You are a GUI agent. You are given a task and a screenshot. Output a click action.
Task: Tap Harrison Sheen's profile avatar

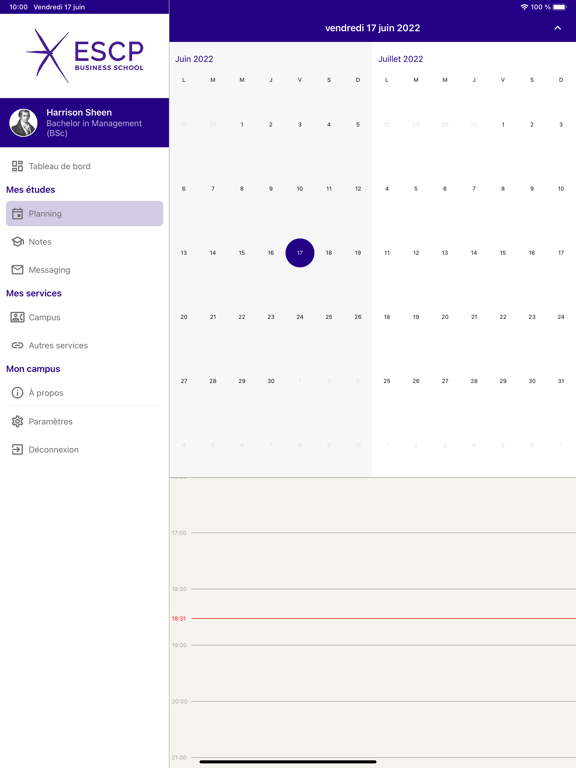tap(23, 122)
